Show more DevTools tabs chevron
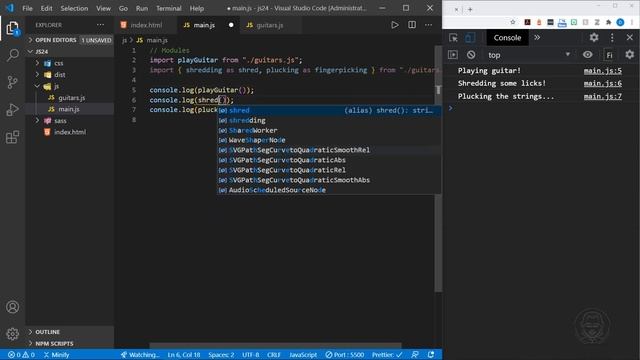 click(x=537, y=38)
